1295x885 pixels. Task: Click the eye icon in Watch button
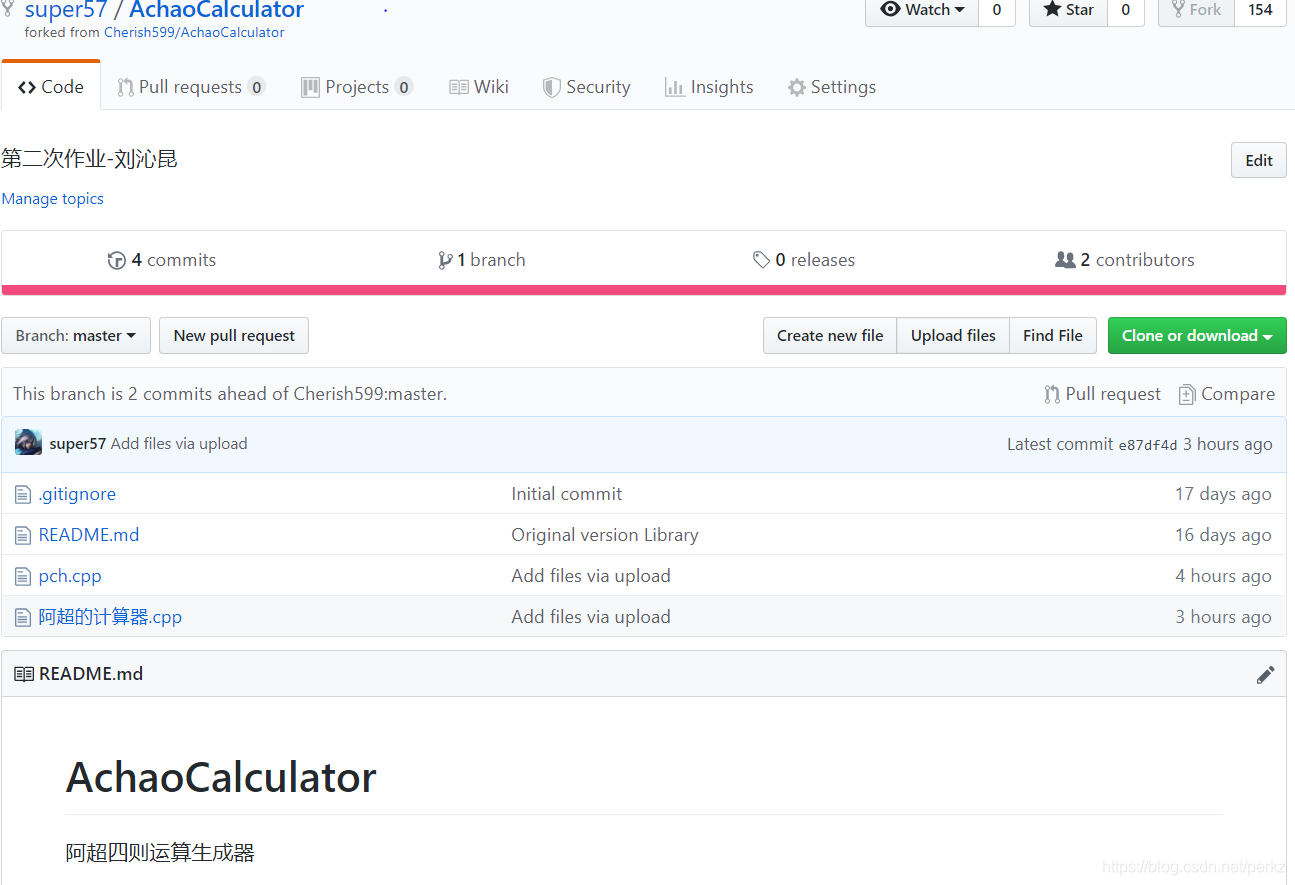click(x=891, y=9)
